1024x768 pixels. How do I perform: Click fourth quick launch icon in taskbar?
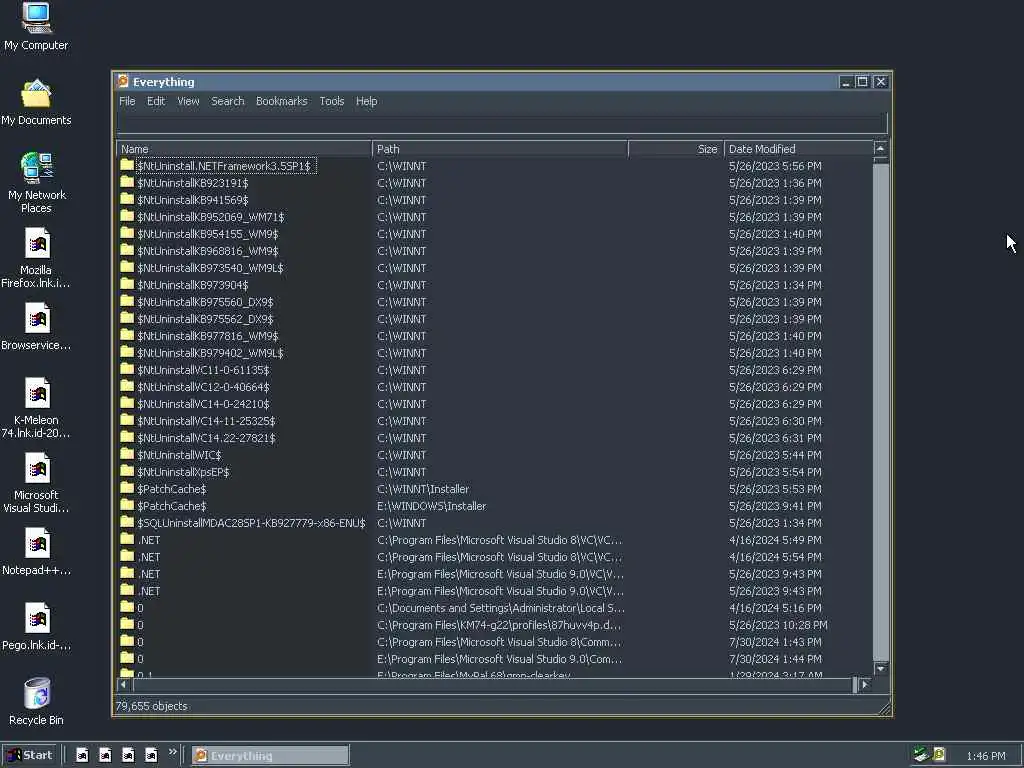click(x=151, y=755)
